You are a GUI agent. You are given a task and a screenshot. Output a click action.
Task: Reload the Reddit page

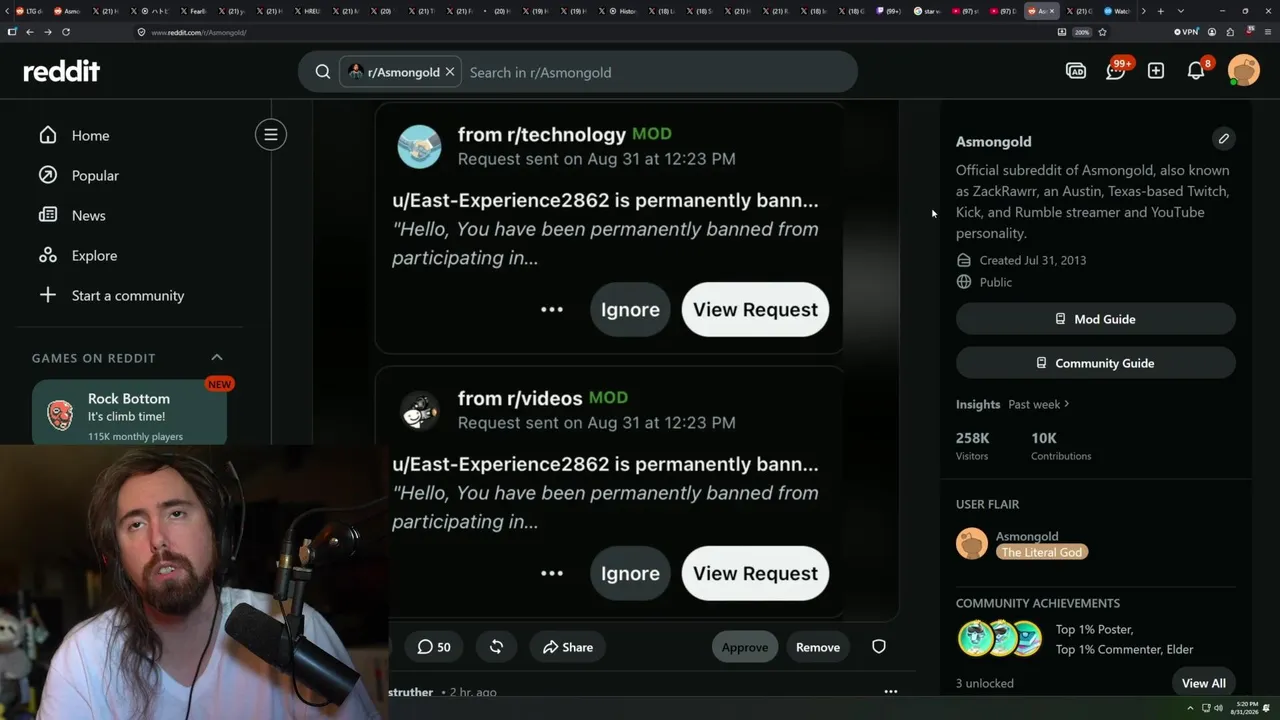point(66,32)
